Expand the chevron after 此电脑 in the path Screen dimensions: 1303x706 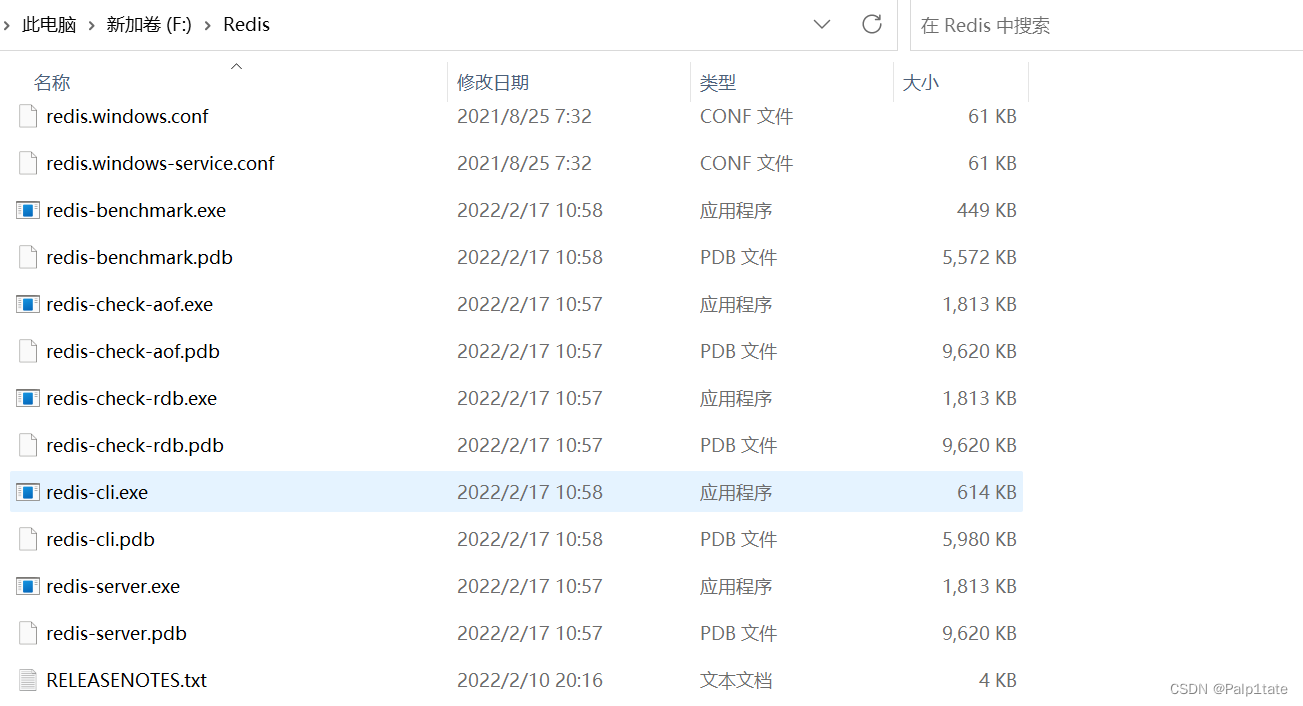(x=92, y=25)
